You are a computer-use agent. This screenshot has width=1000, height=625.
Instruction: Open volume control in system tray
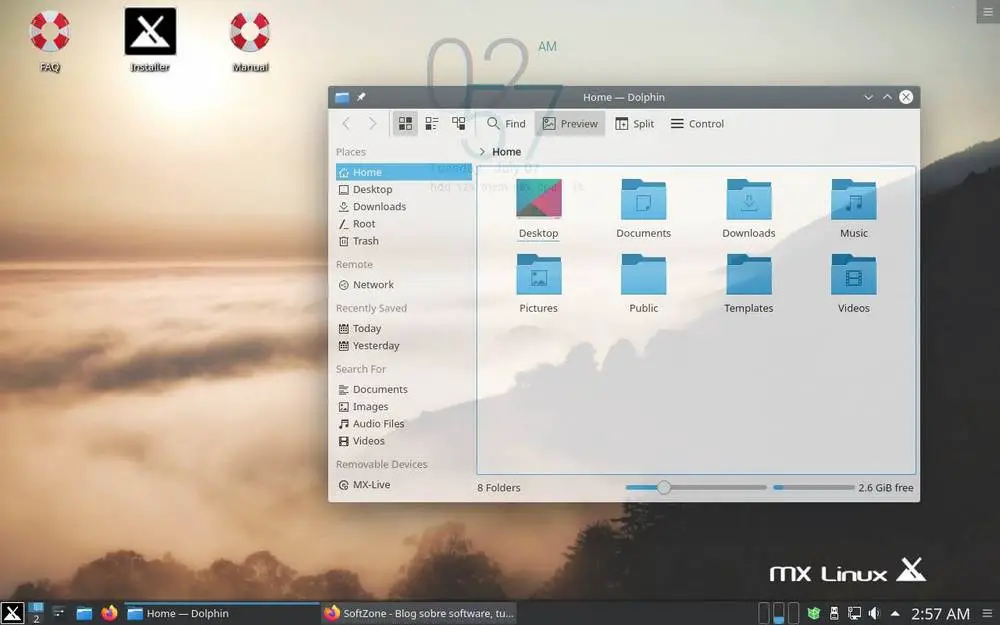point(874,614)
